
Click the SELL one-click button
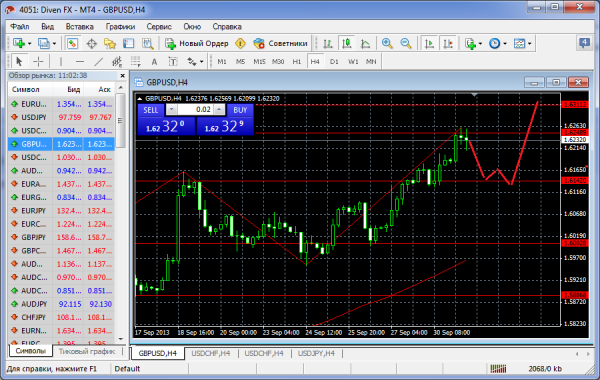151,110
